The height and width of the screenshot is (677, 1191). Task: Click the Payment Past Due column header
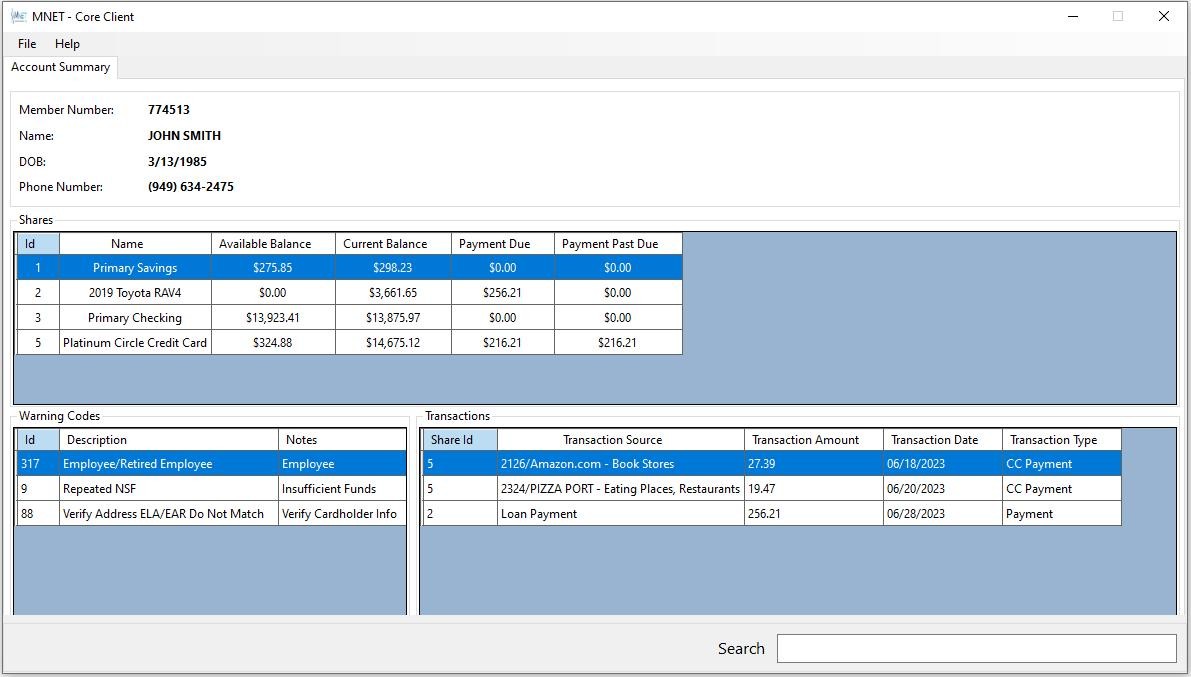[x=618, y=243]
